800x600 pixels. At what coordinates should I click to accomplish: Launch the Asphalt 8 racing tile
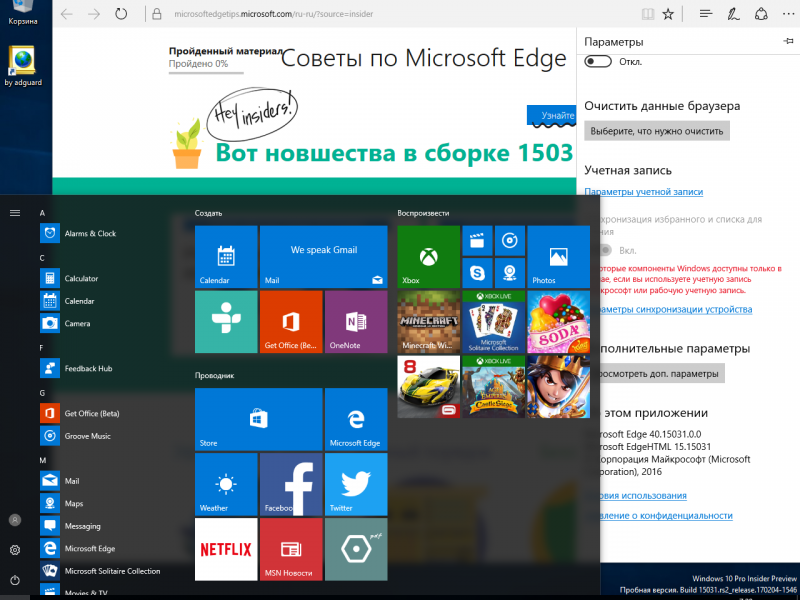[429, 387]
